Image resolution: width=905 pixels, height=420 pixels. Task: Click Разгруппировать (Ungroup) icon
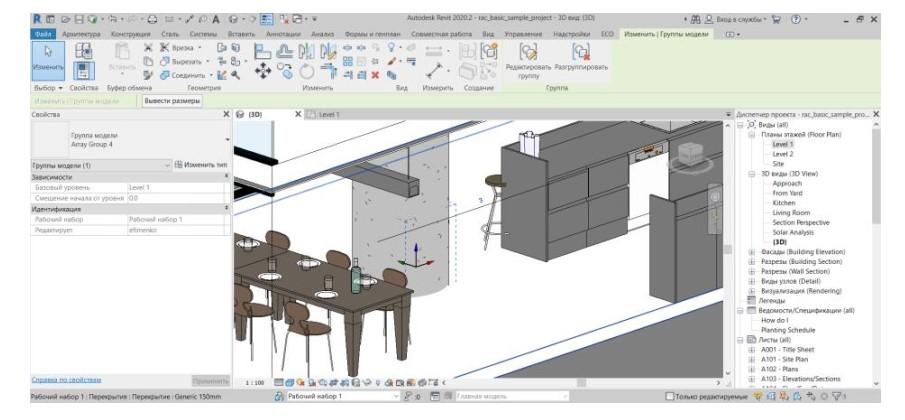click(581, 52)
